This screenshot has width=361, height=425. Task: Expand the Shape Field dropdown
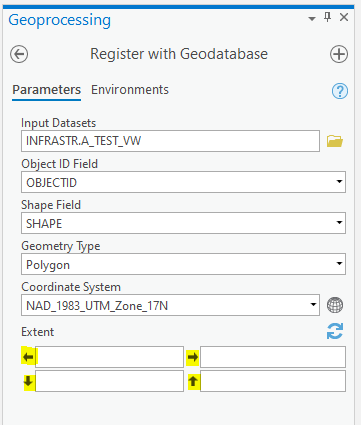coord(339,223)
